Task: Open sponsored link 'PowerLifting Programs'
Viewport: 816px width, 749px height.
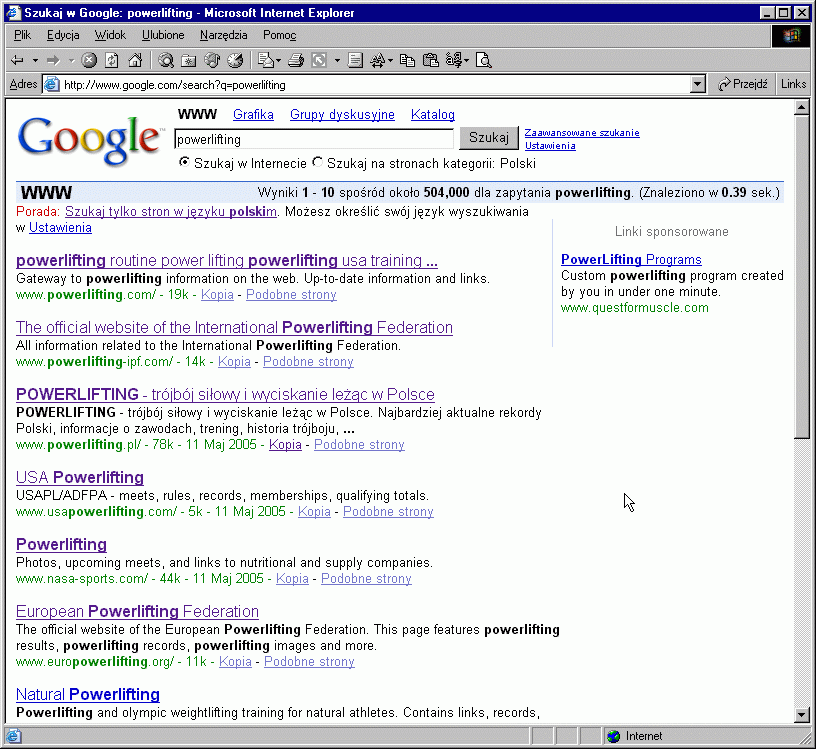Action: 631,259
